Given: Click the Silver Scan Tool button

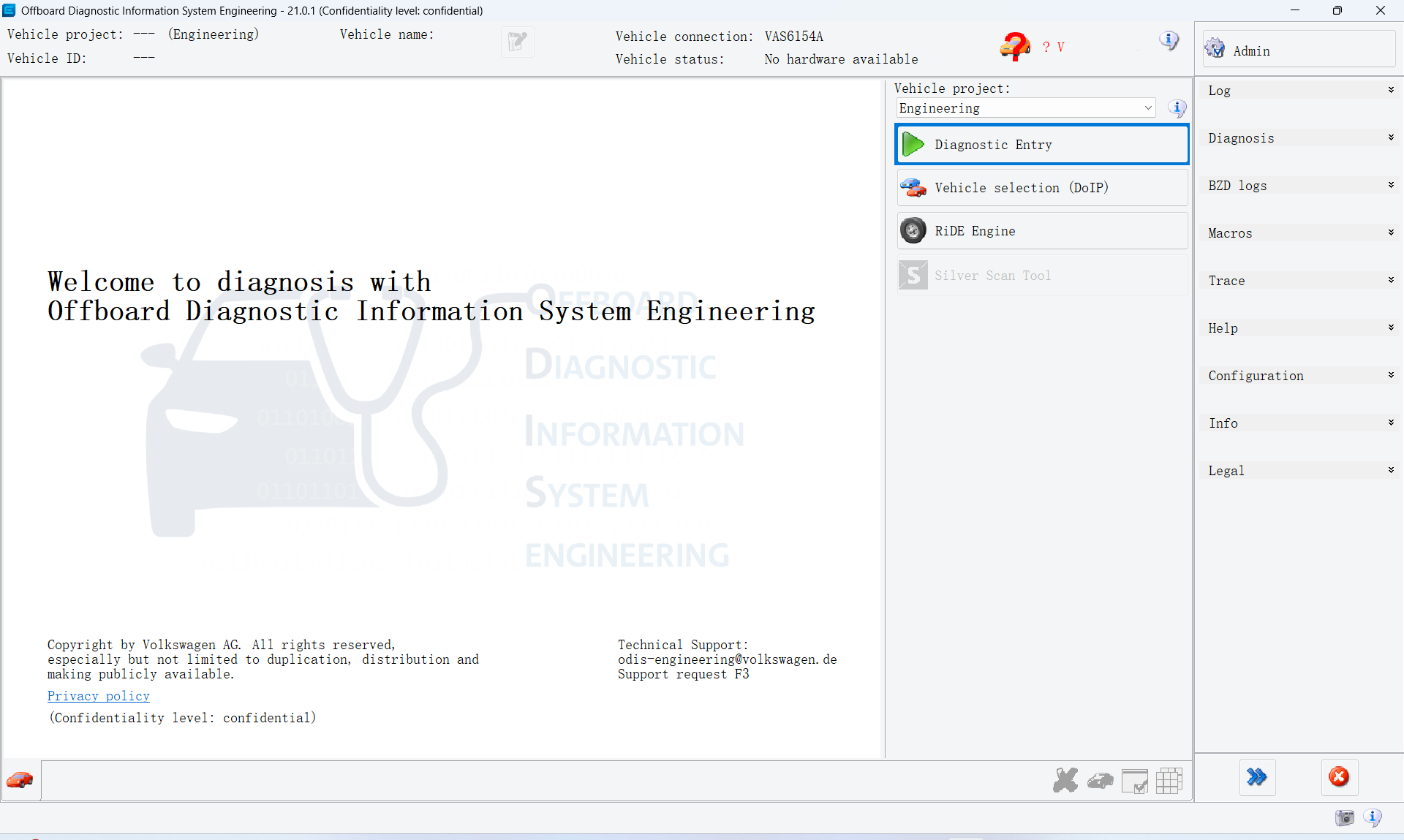Looking at the screenshot, I should click(1042, 275).
